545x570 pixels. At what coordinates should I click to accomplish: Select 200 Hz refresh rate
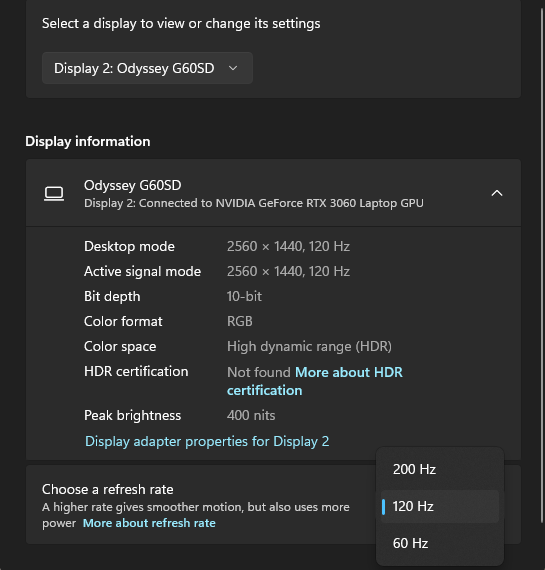click(440, 469)
